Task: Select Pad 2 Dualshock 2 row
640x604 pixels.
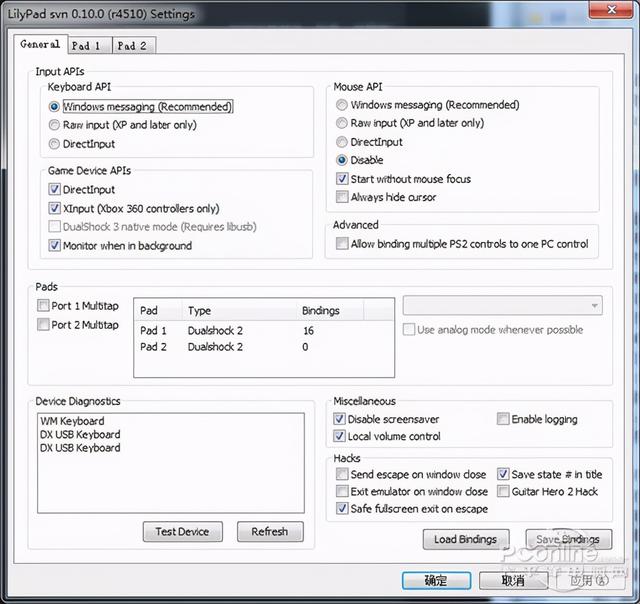Action: tap(215, 347)
